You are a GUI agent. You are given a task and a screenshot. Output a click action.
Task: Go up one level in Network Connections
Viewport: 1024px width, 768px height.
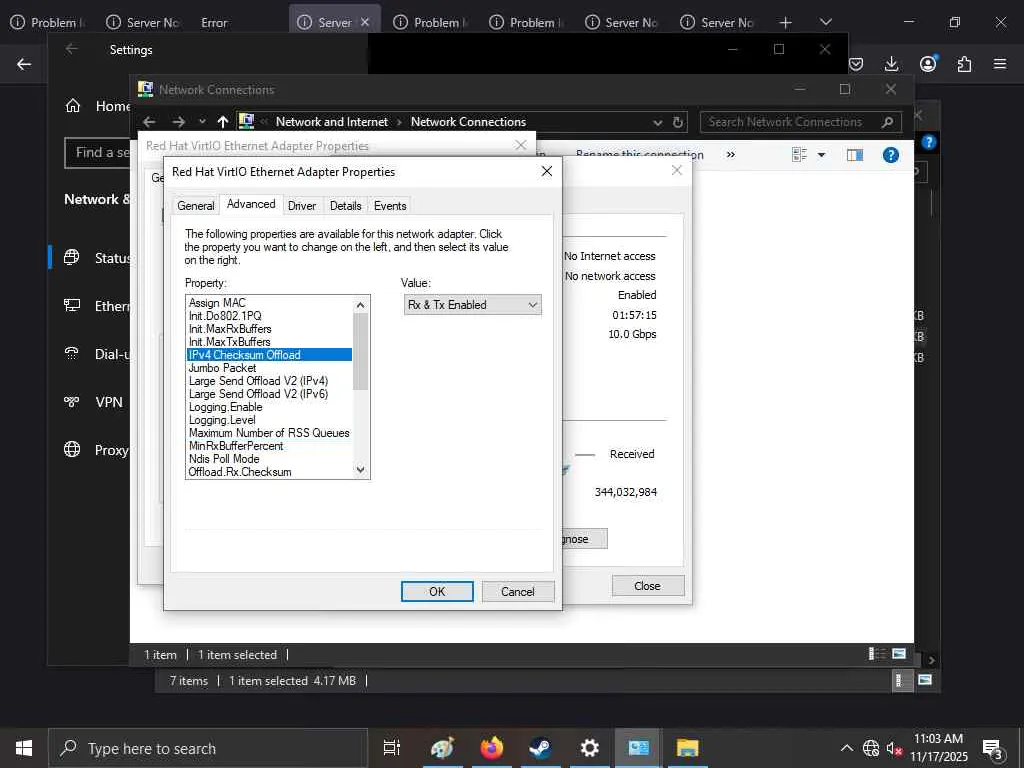coord(223,121)
